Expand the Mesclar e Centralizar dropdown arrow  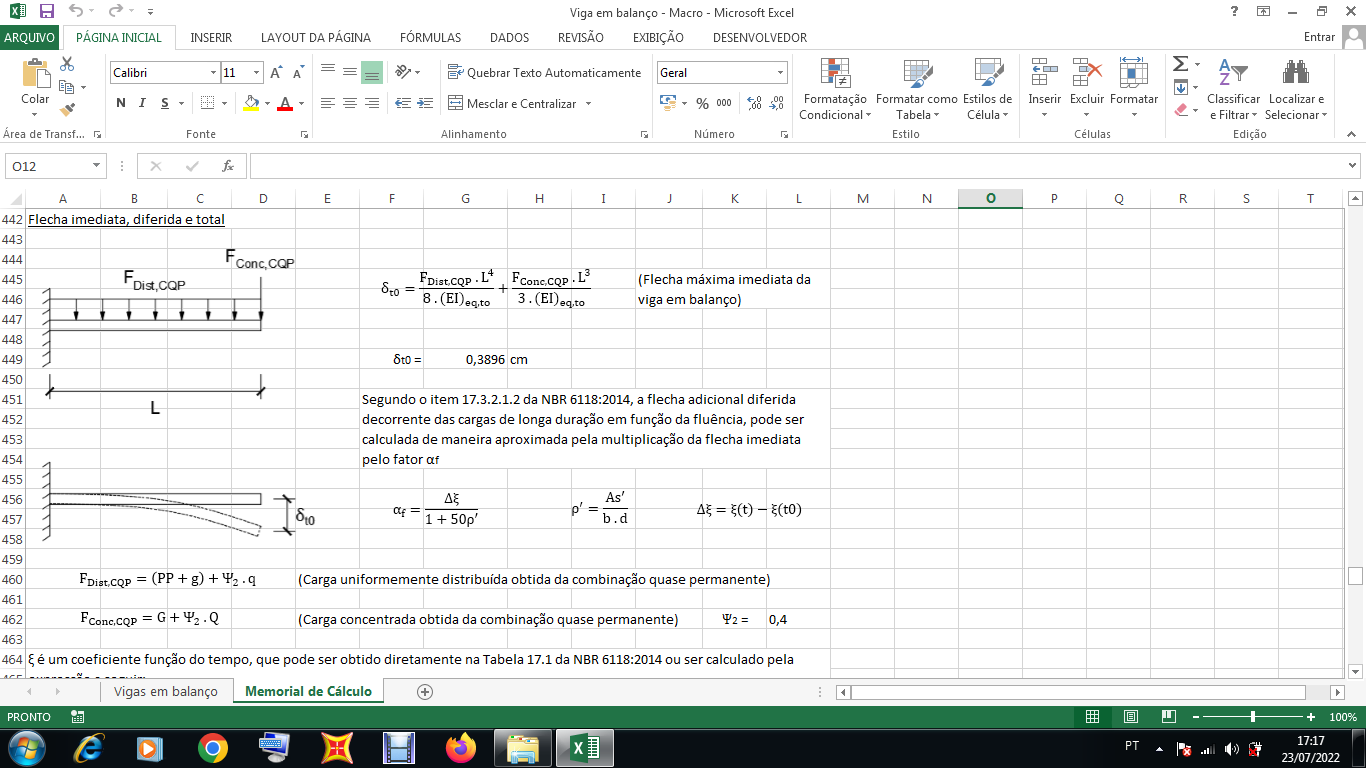pyautogui.click(x=588, y=103)
